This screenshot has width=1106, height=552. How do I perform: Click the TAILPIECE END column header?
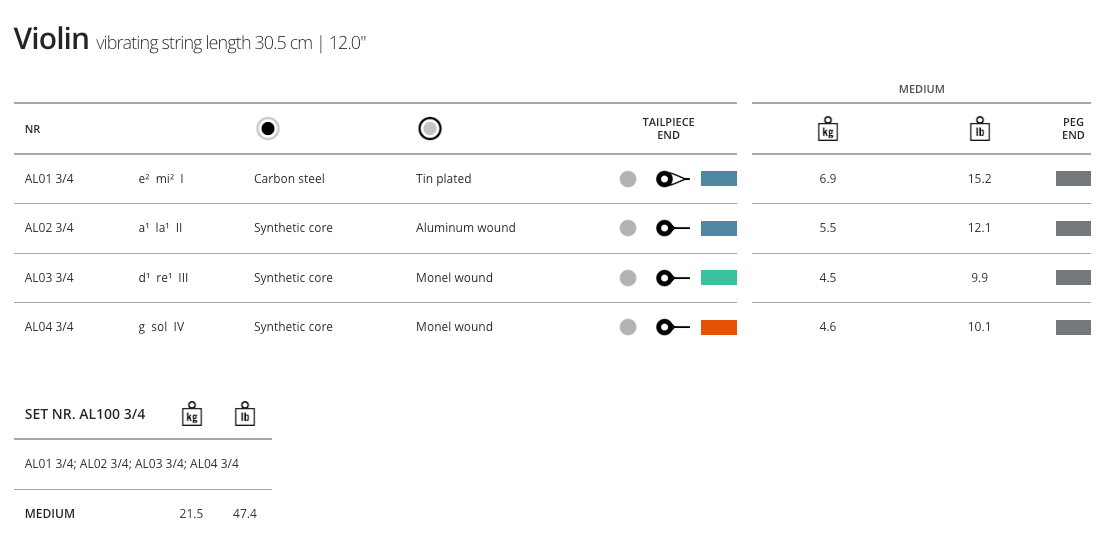668,129
